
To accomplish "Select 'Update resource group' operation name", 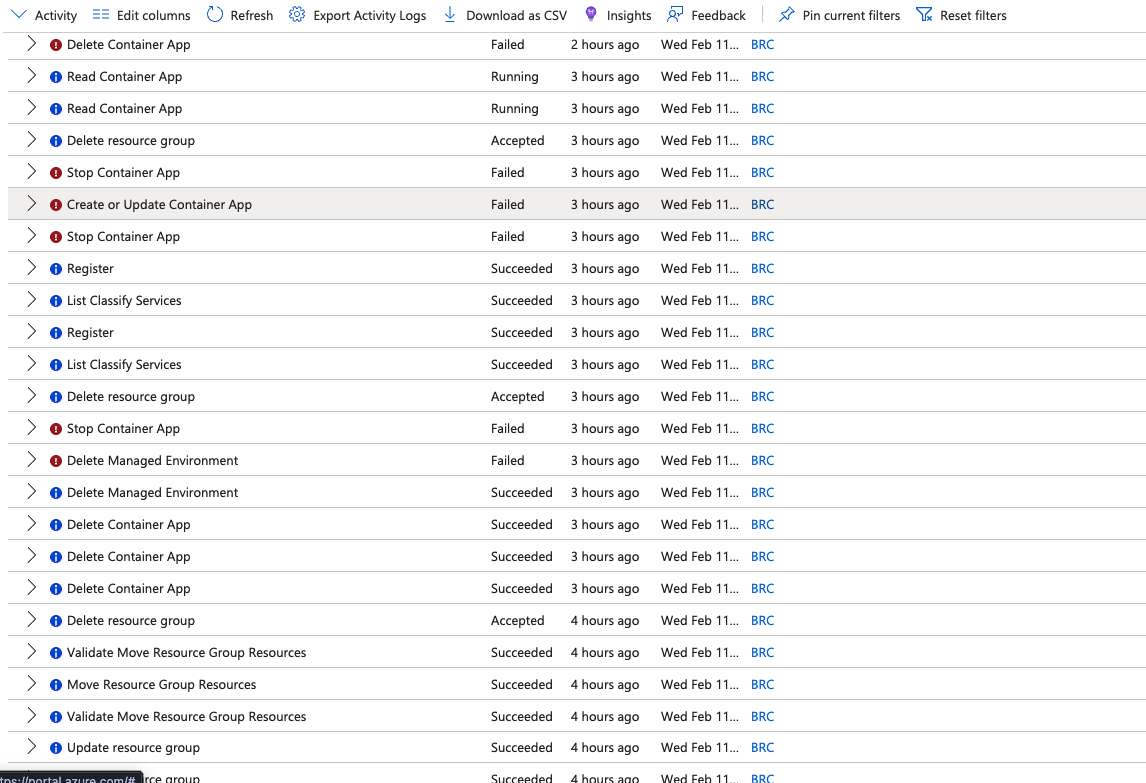I will 133,748.
